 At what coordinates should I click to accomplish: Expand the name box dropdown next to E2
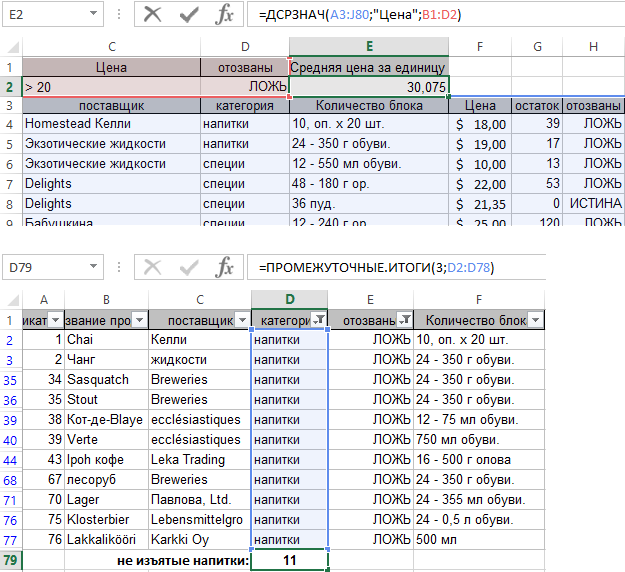point(92,15)
